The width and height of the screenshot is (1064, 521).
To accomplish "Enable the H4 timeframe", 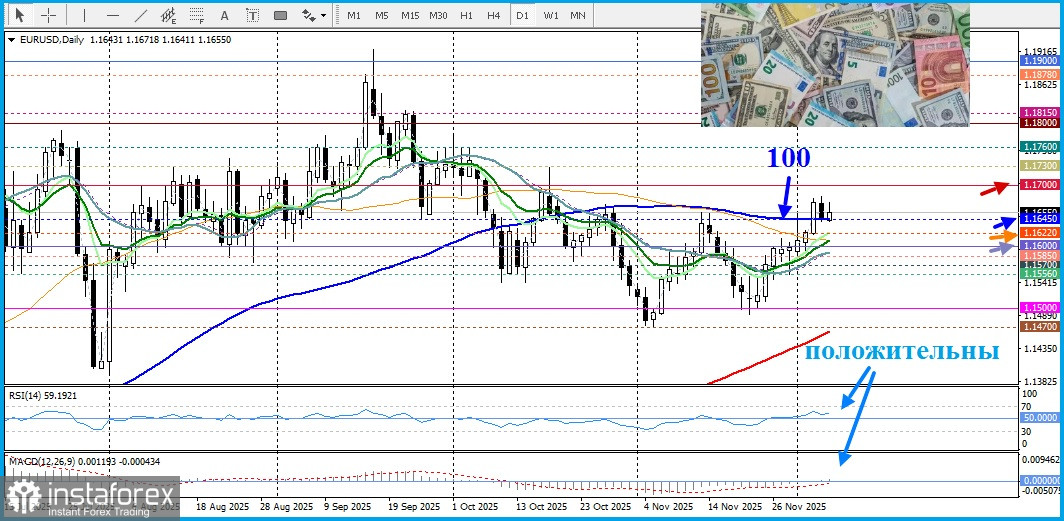I will coord(494,15).
